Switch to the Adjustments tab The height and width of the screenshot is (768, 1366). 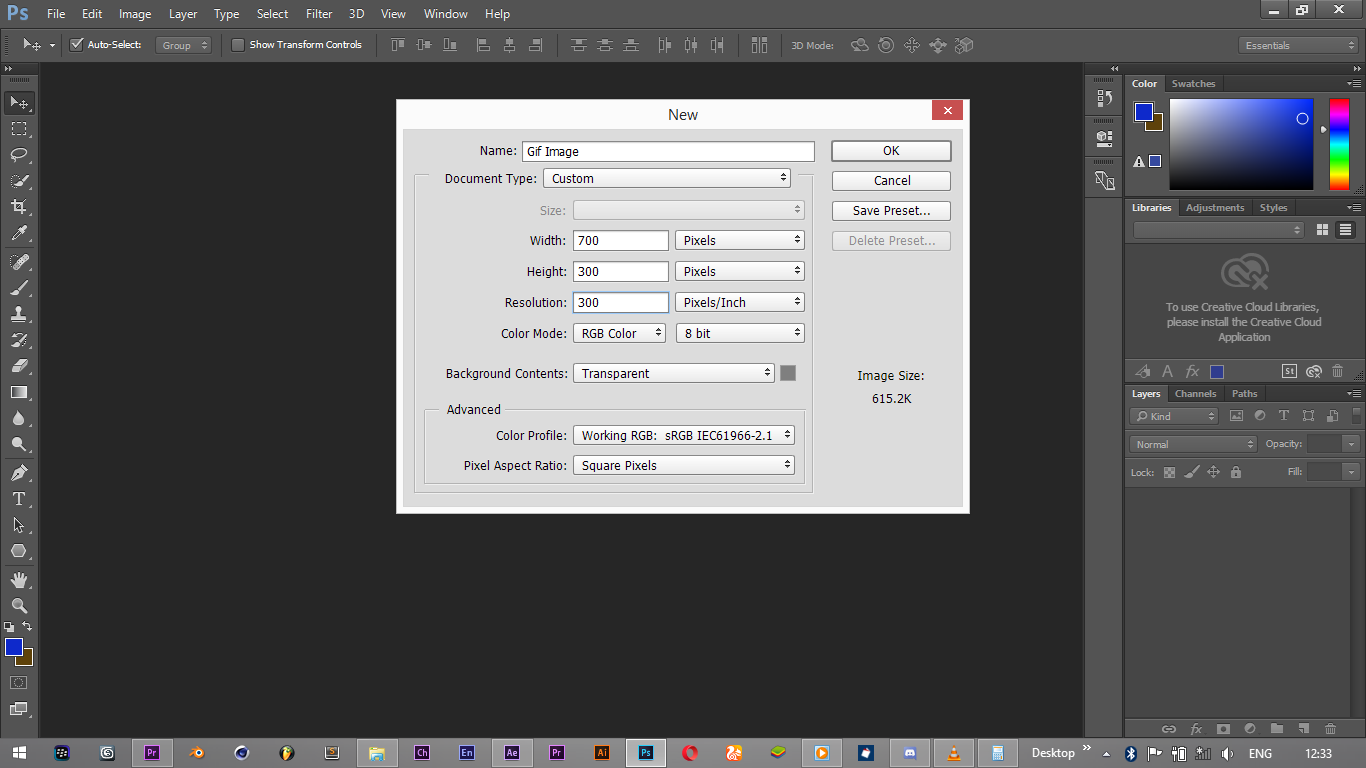[1215, 208]
